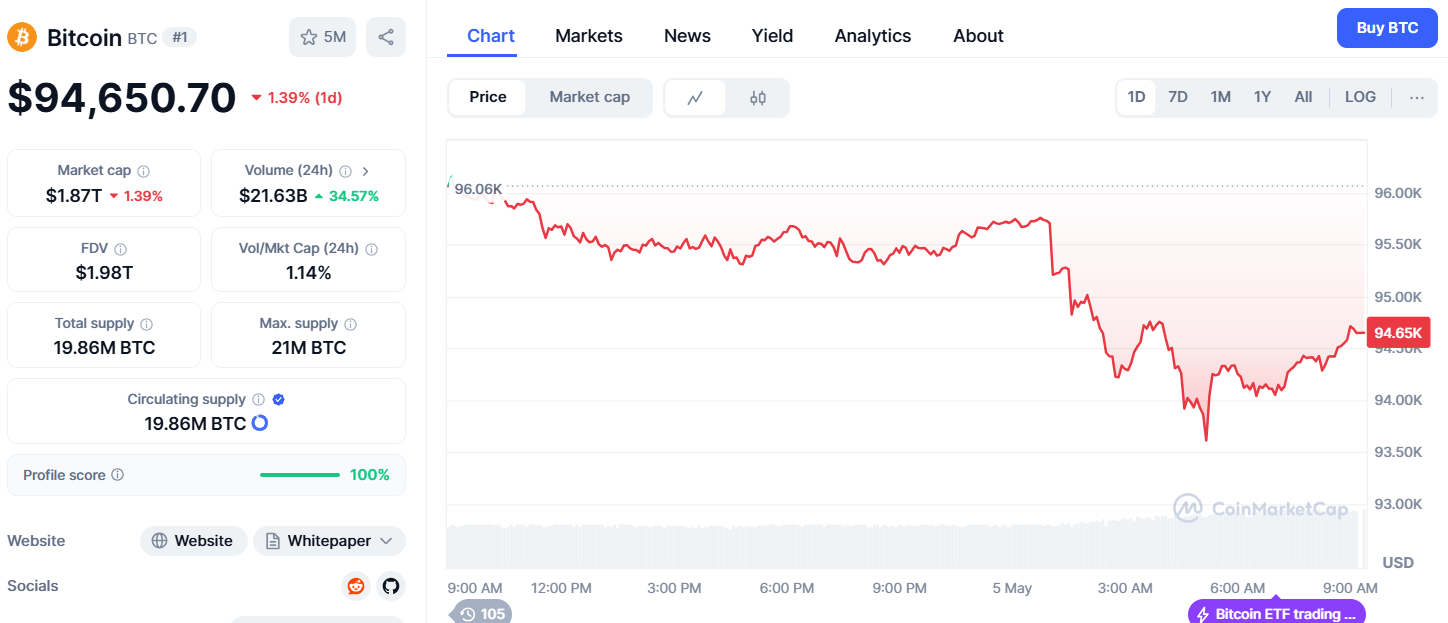Click the 94.65K current price label

click(1398, 333)
